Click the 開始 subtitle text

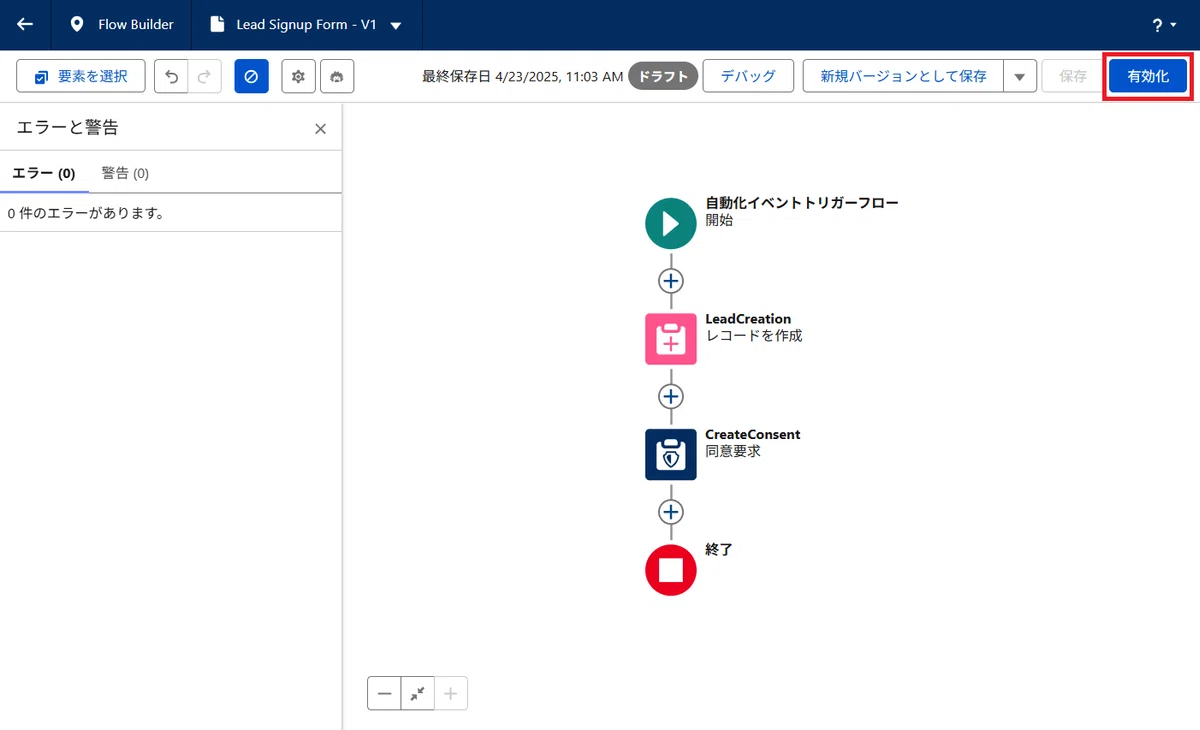[x=719, y=220]
